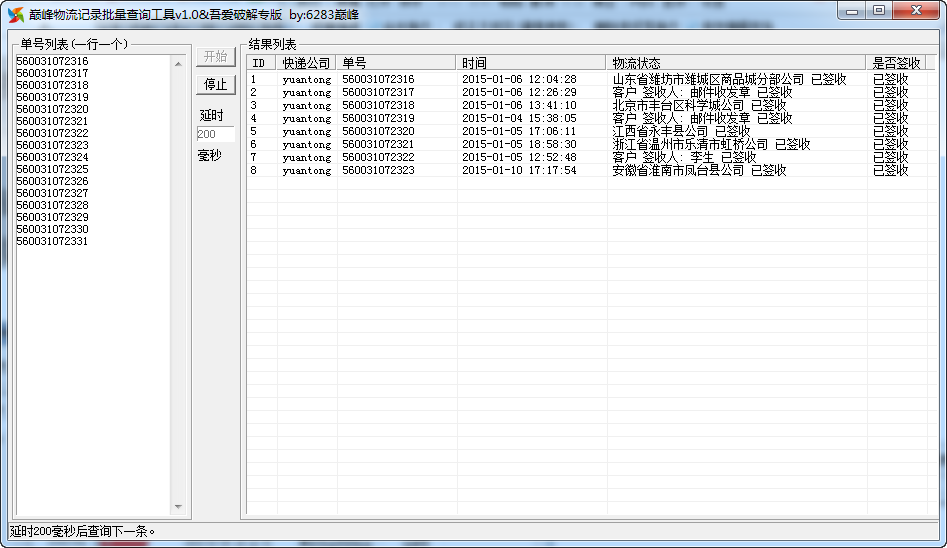Click 560031072321 in the results table

tap(379, 144)
